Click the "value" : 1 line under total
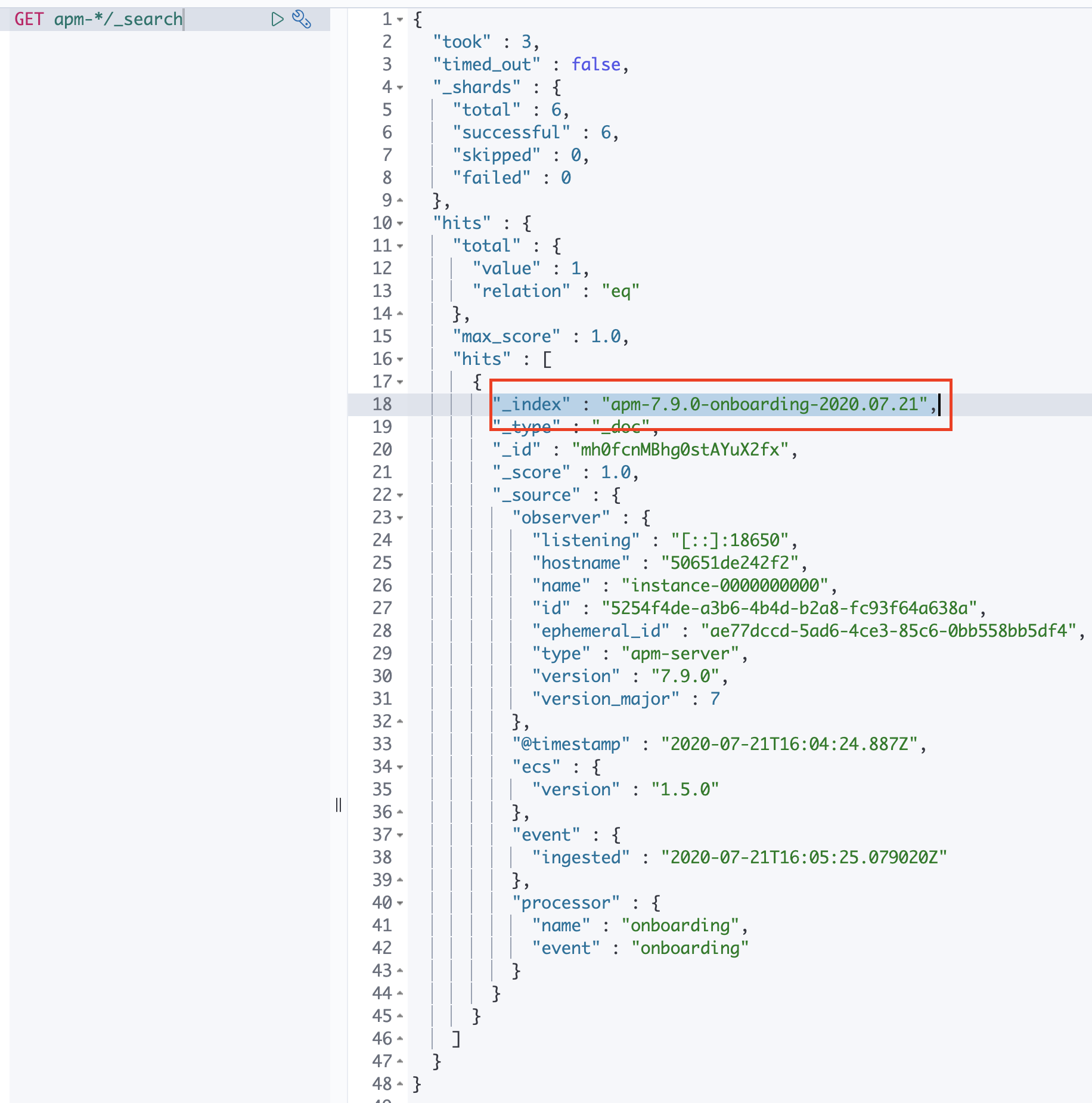Viewport: 1092px width, 1103px height. pos(531,268)
